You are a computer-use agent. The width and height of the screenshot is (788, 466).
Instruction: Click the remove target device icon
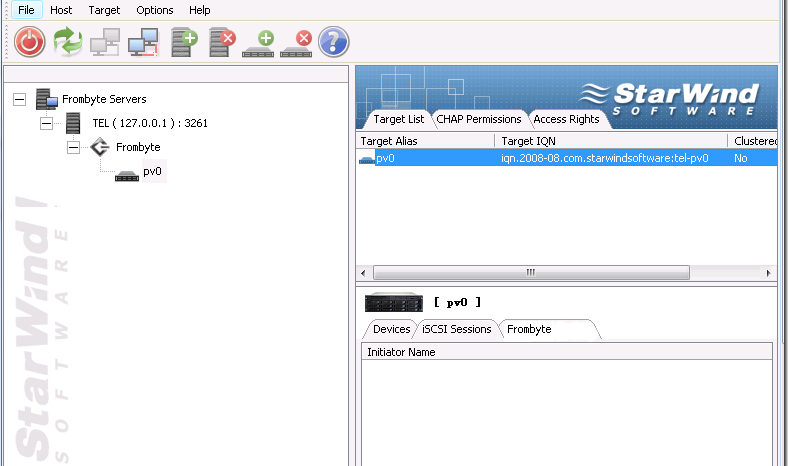click(x=297, y=44)
